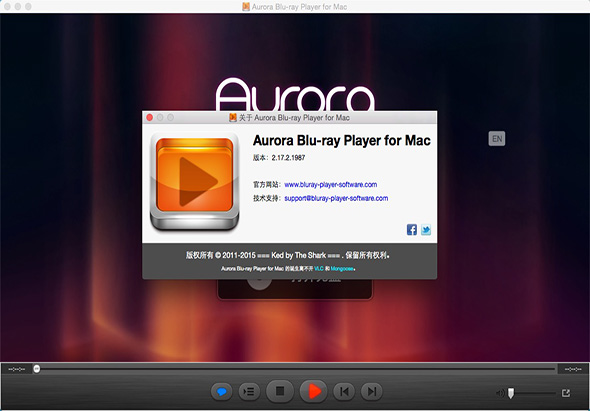This screenshot has height=411, width=590.
Task: Click support@bluray-player-software.com email link
Action: 336,198
